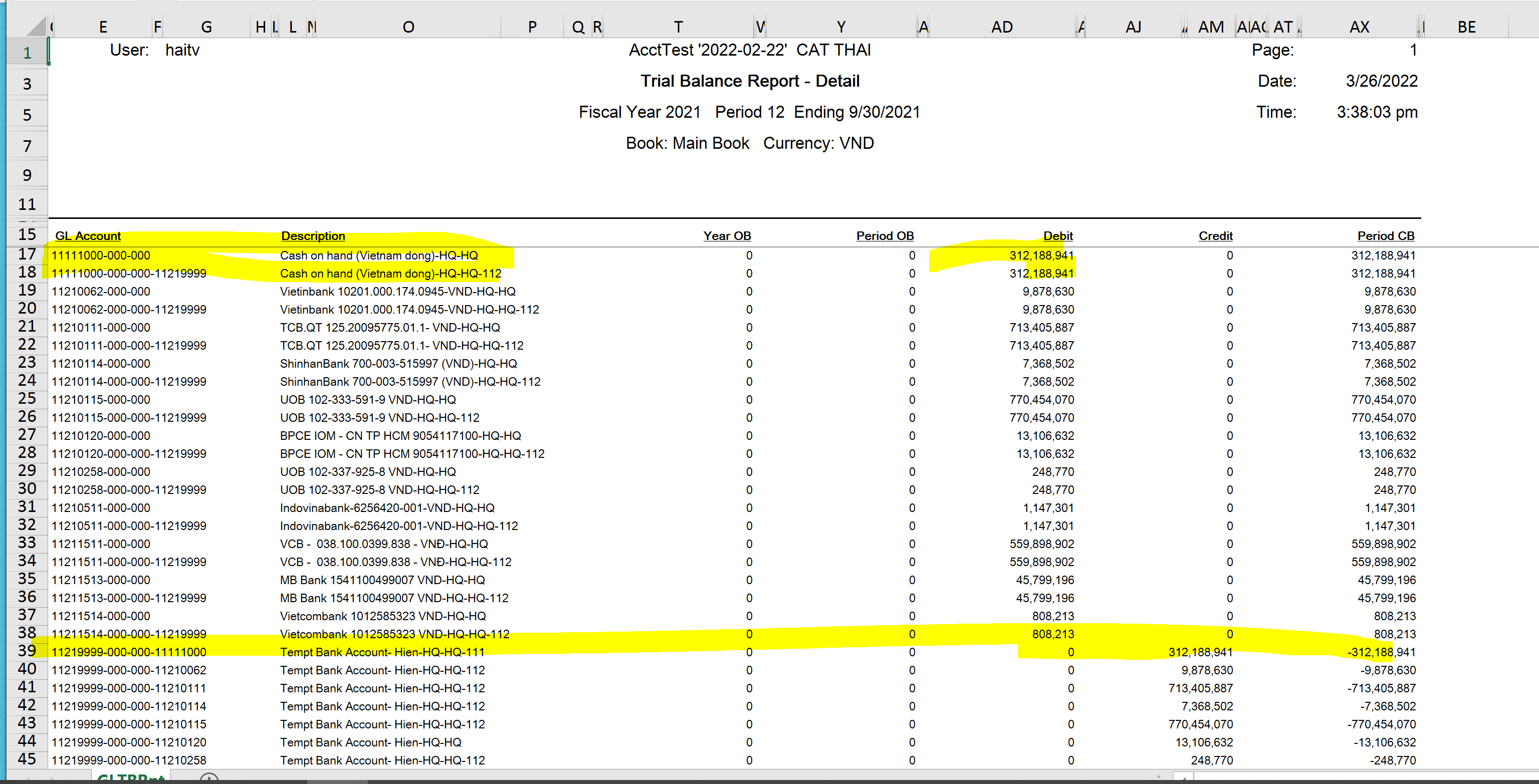
Task: Select column T header
Action: coord(678,27)
